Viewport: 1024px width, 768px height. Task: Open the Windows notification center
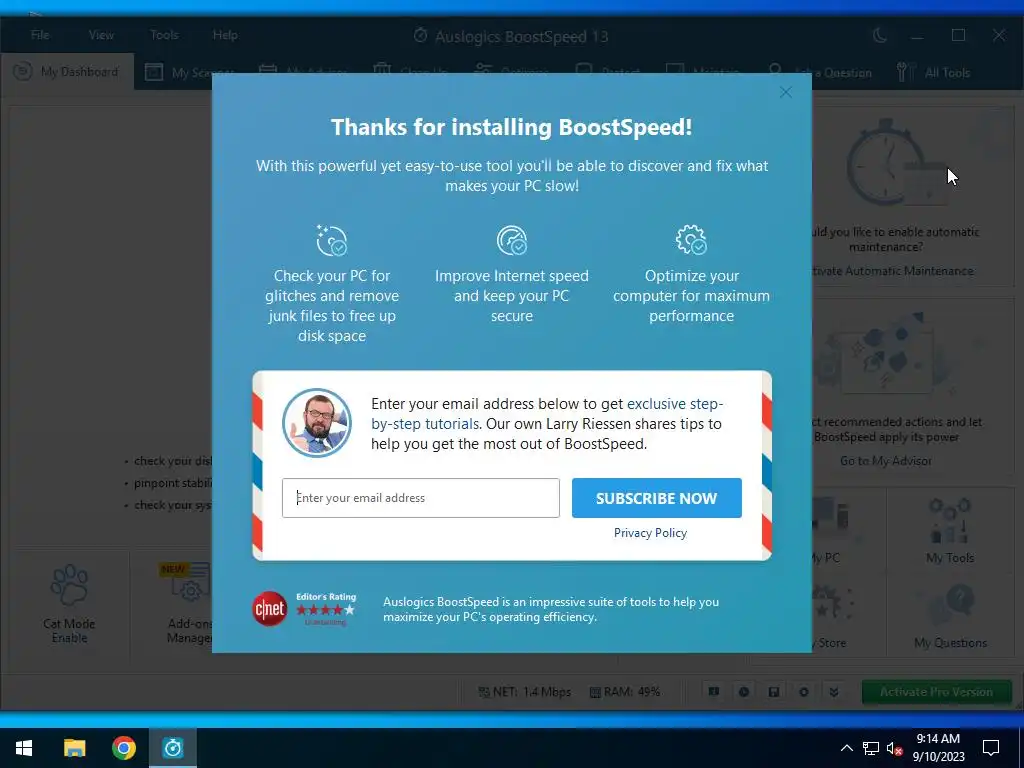[x=991, y=748]
